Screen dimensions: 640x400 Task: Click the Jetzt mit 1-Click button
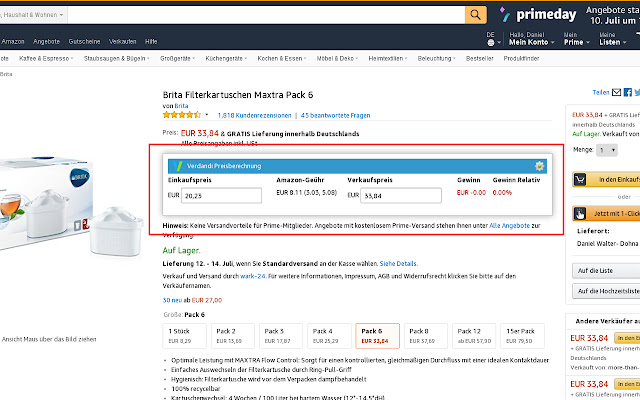[x=606, y=213]
